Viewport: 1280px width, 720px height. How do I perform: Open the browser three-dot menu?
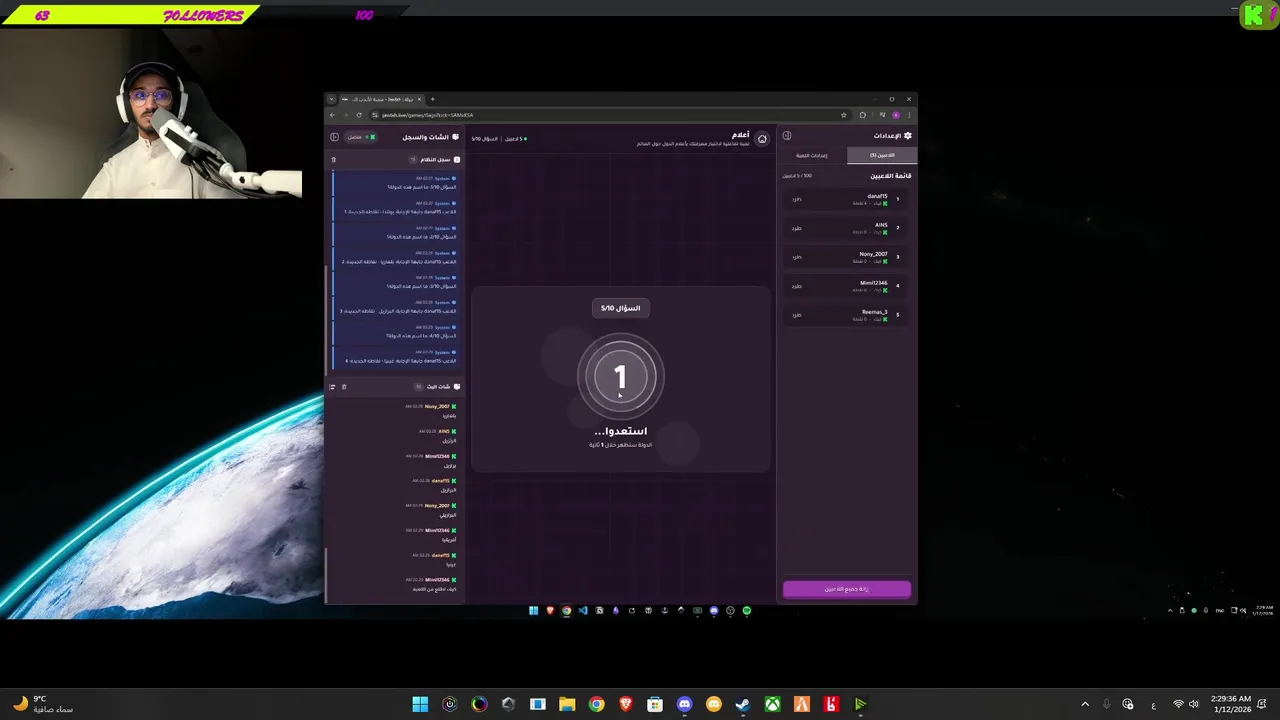tap(908, 115)
